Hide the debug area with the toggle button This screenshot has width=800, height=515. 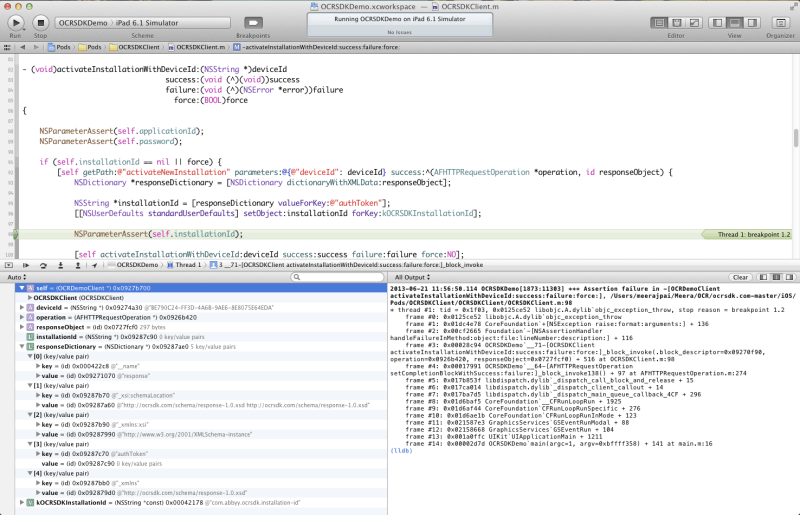click(x=9, y=265)
